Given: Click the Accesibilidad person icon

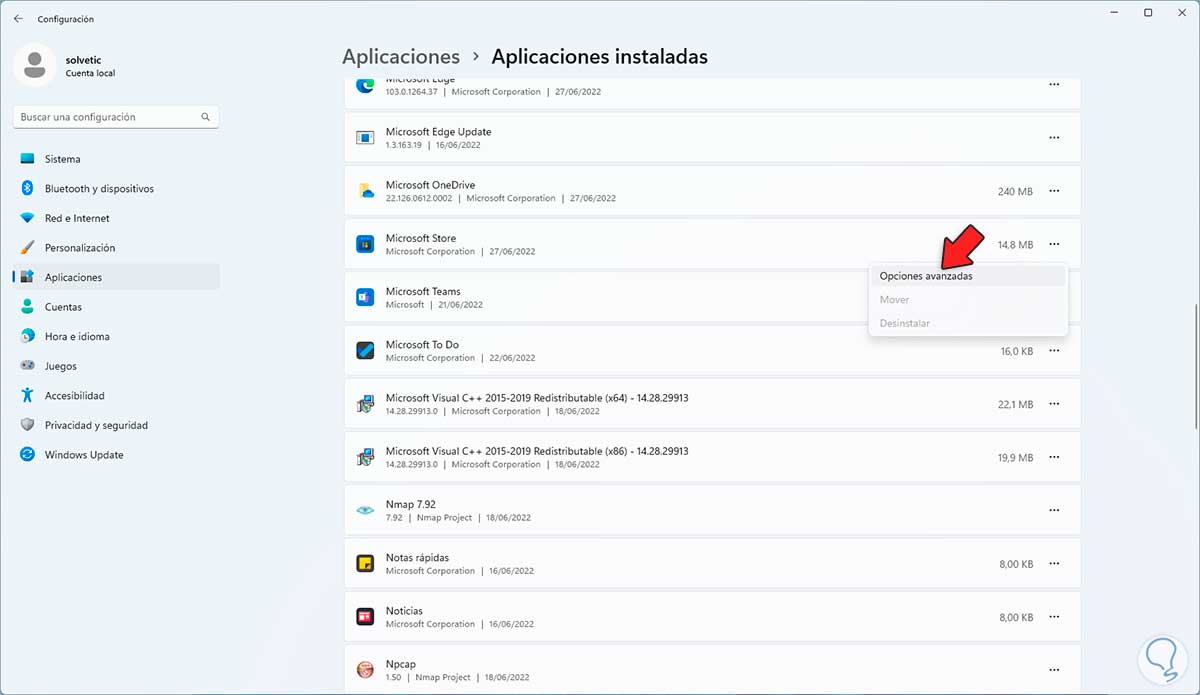Looking at the screenshot, I should (x=27, y=396).
